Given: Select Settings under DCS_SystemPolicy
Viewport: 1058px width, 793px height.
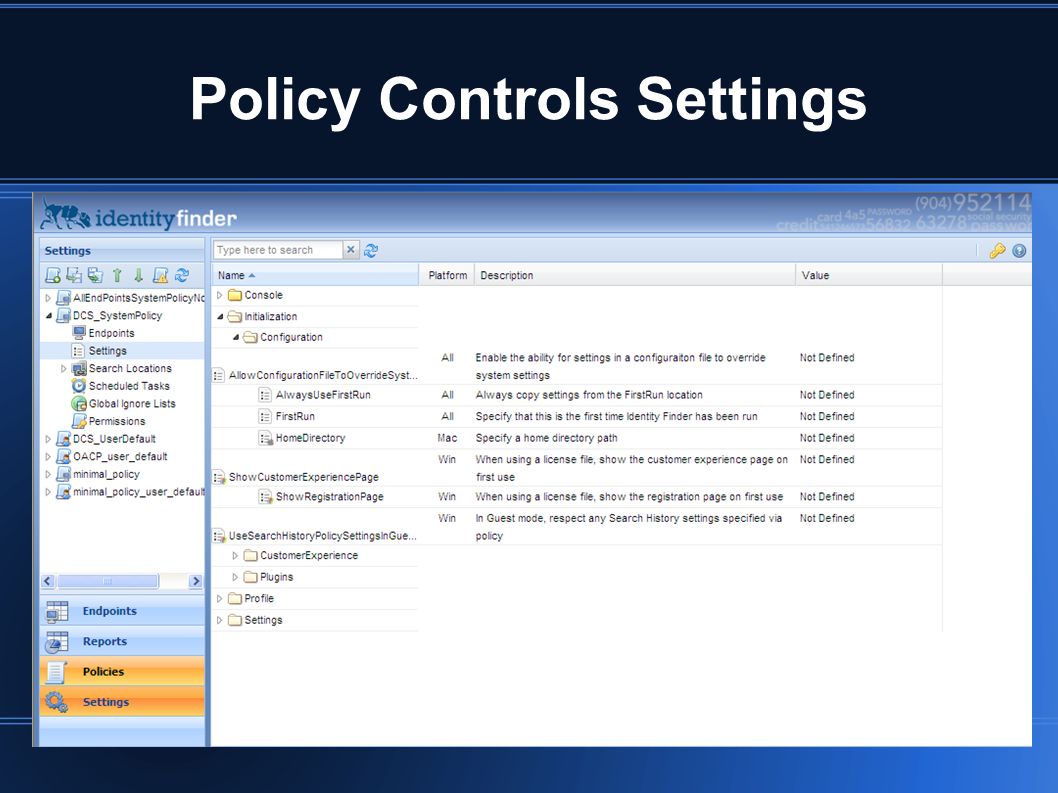Looking at the screenshot, I should 108,351.
